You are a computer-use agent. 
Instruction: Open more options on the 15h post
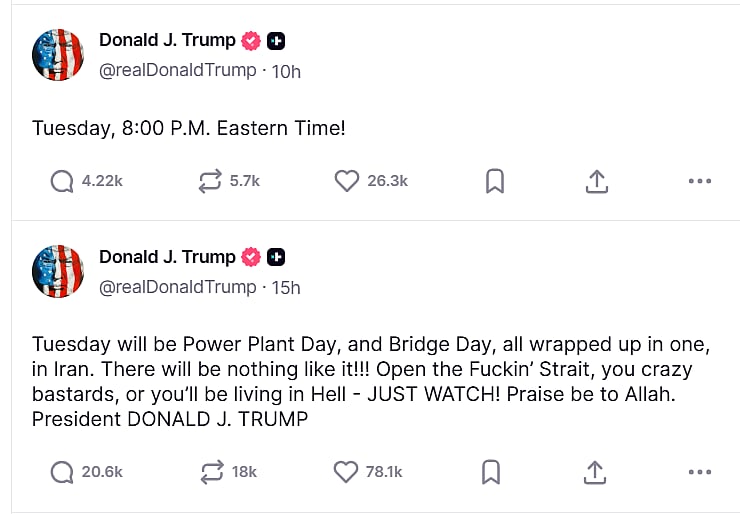click(x=700, y=471)
